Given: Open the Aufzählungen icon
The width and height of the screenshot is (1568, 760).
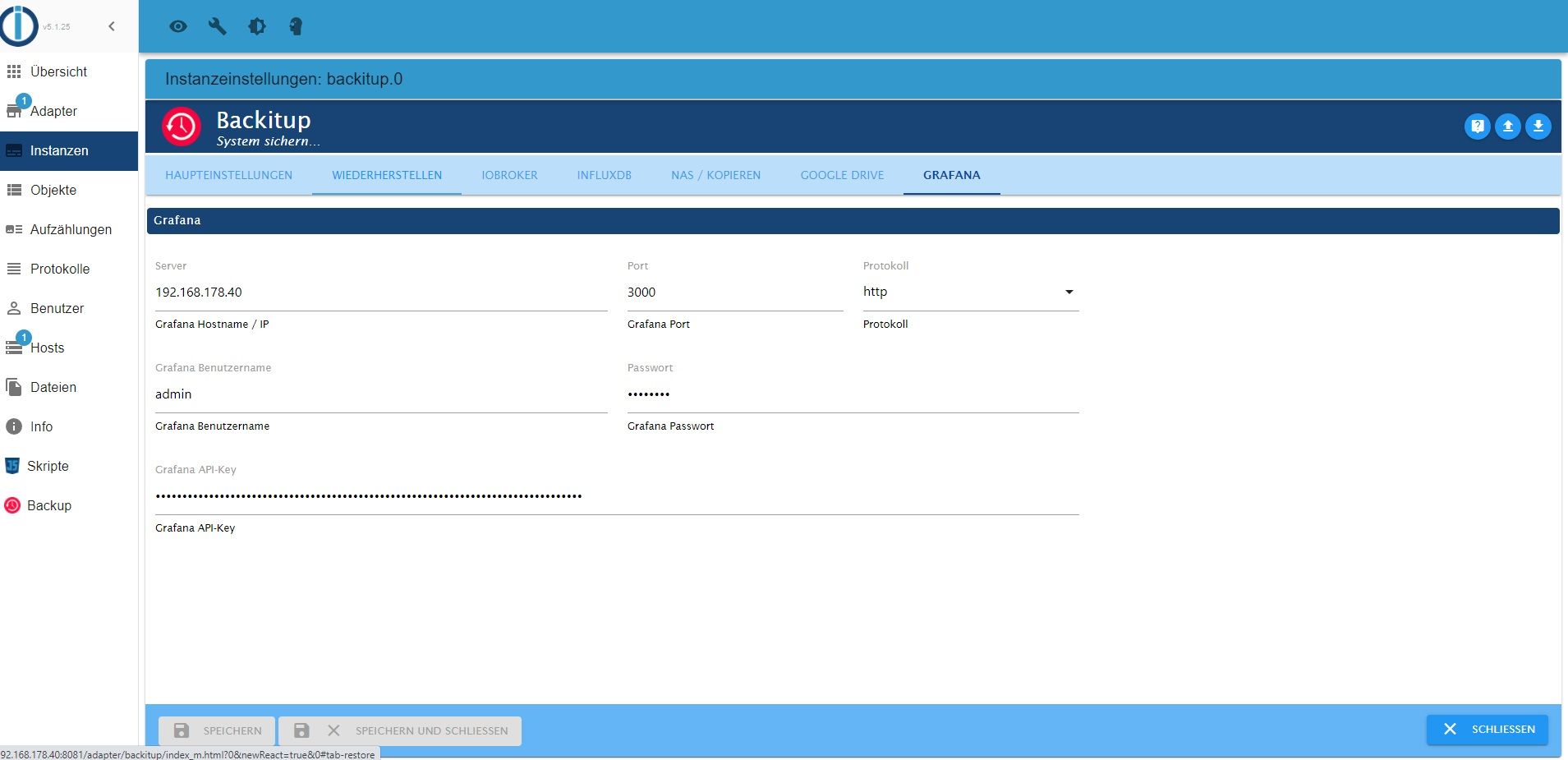Looking at the screenshot, I should pos(14,229).
